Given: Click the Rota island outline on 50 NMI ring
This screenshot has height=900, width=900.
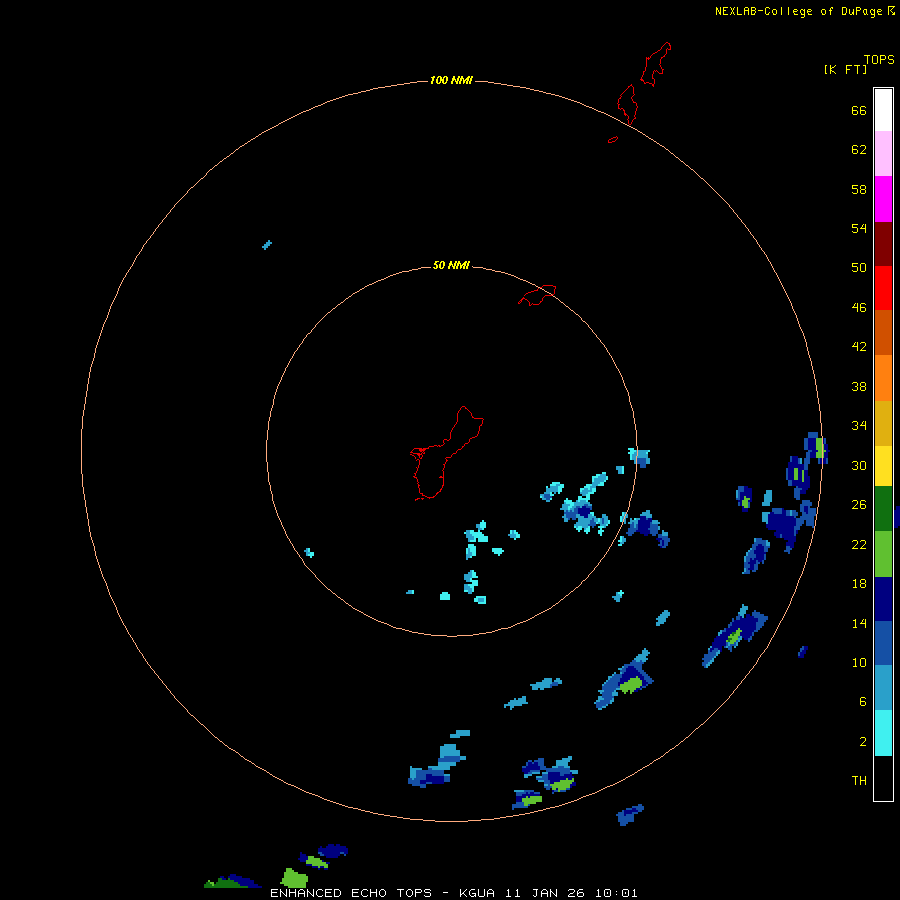Looking at the screenshot, I should point(537,295).
